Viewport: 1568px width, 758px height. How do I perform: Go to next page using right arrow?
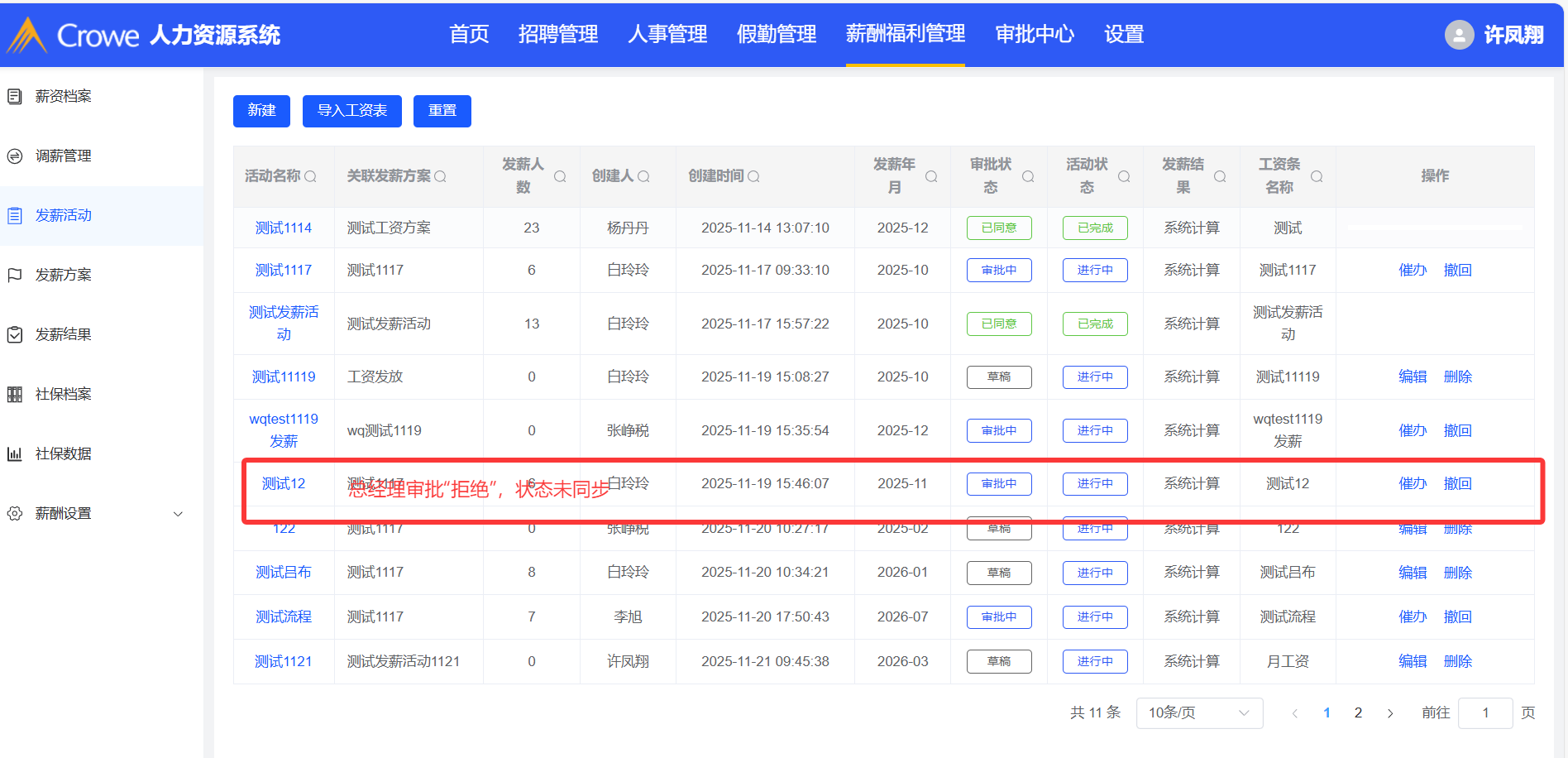1390,713
